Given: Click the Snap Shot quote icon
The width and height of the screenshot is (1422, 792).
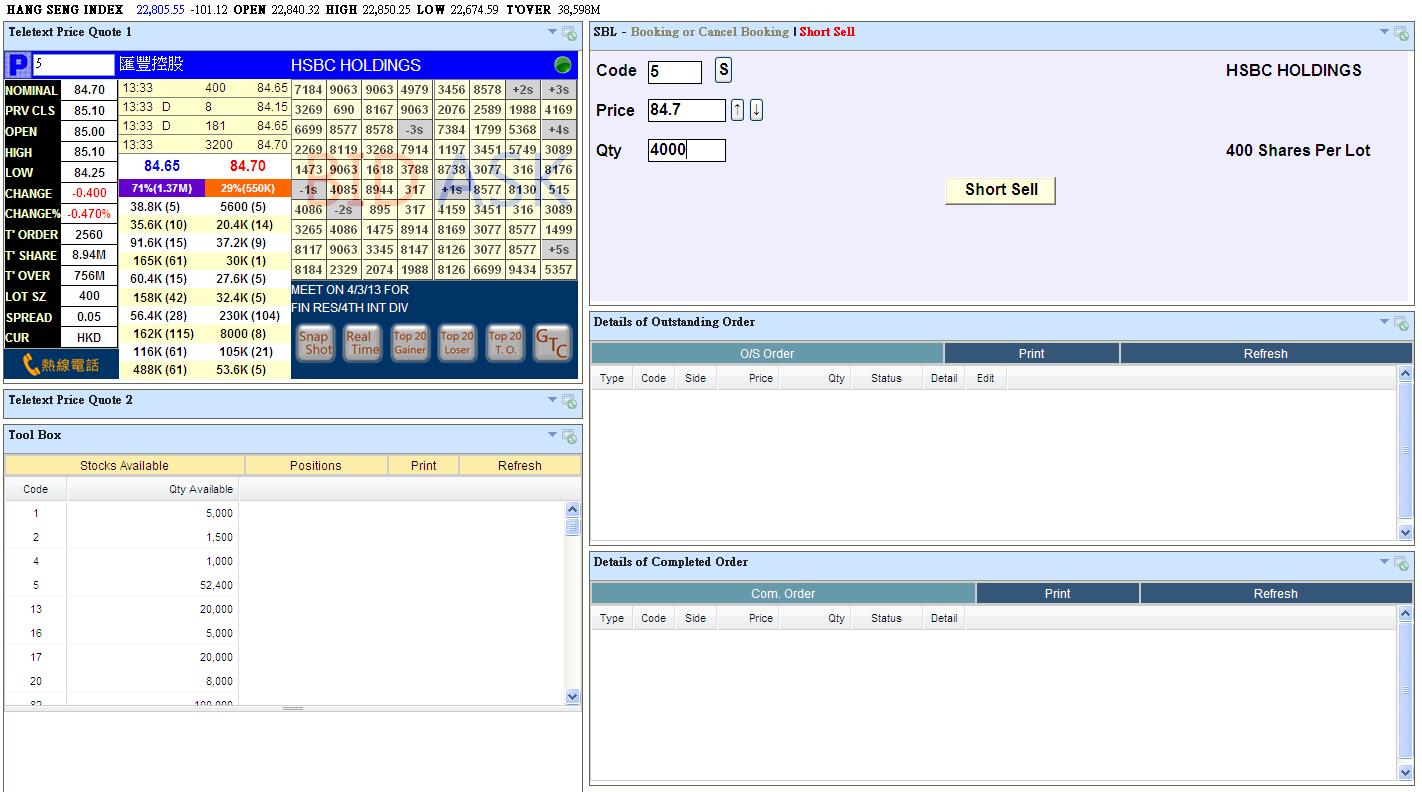Looking at the screenshot, I should [315, 343].
